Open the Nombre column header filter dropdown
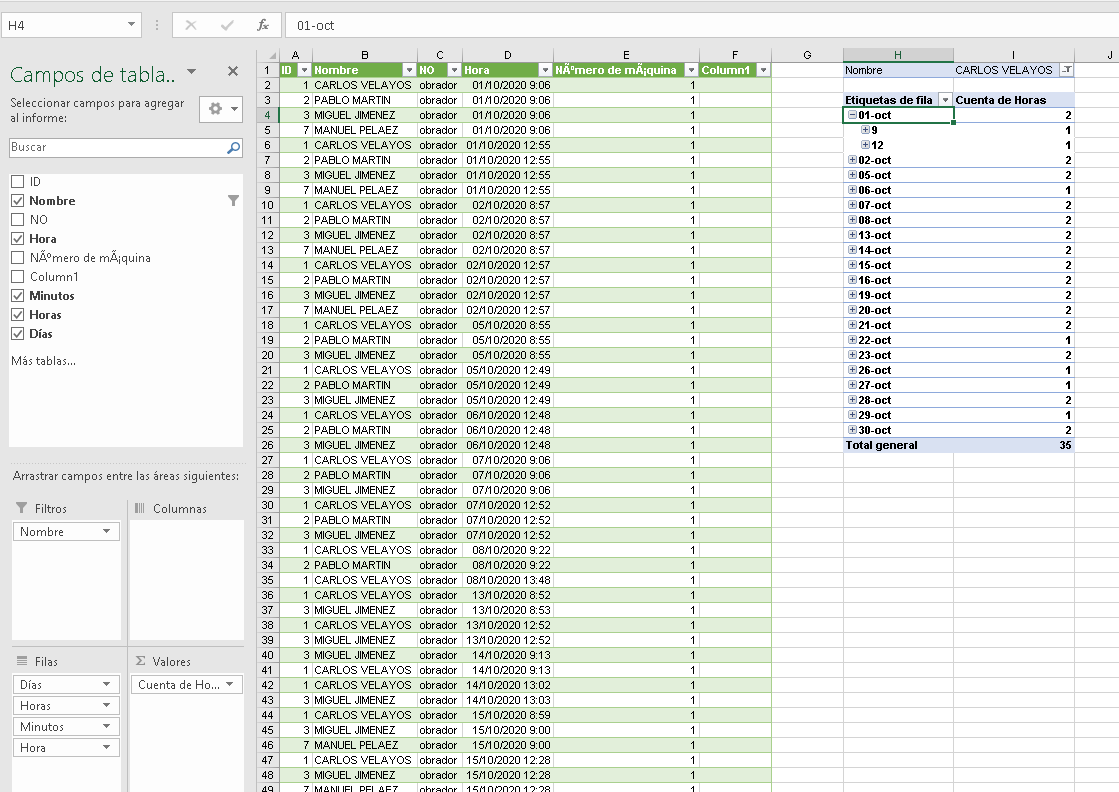The image size is (1119, 792). [408, 70]
